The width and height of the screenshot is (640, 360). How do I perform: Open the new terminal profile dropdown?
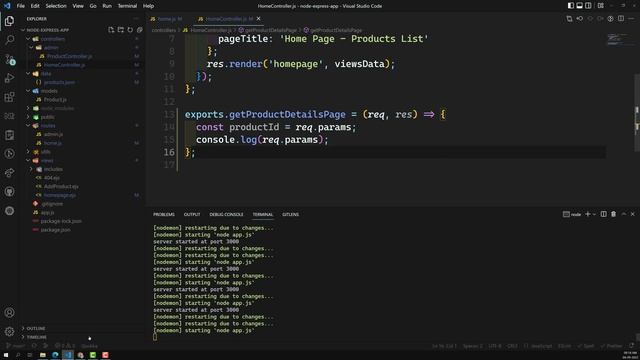tap(594, 214)
